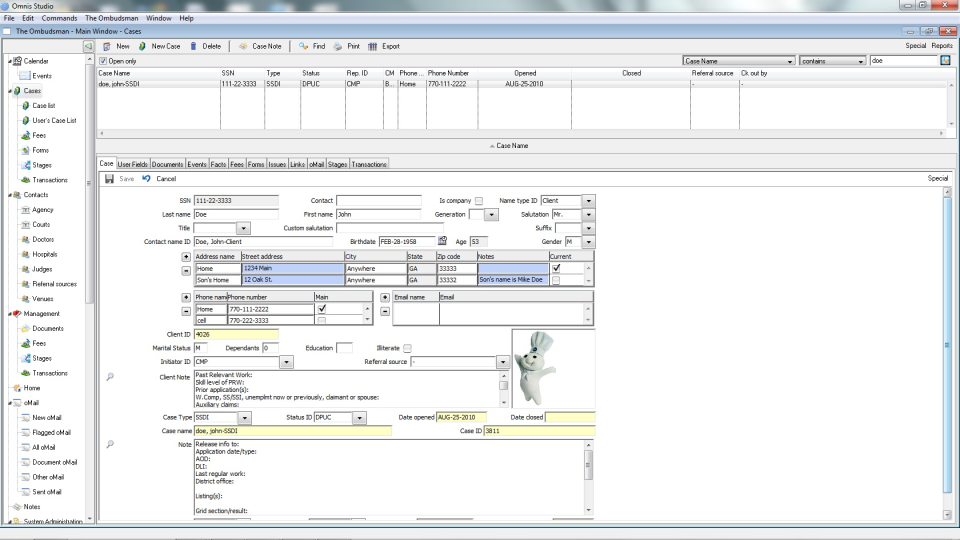Expand the Case Name search field dropdown
Image resolution: width=960 pixels, height=540 pixels.
(788, 61)
